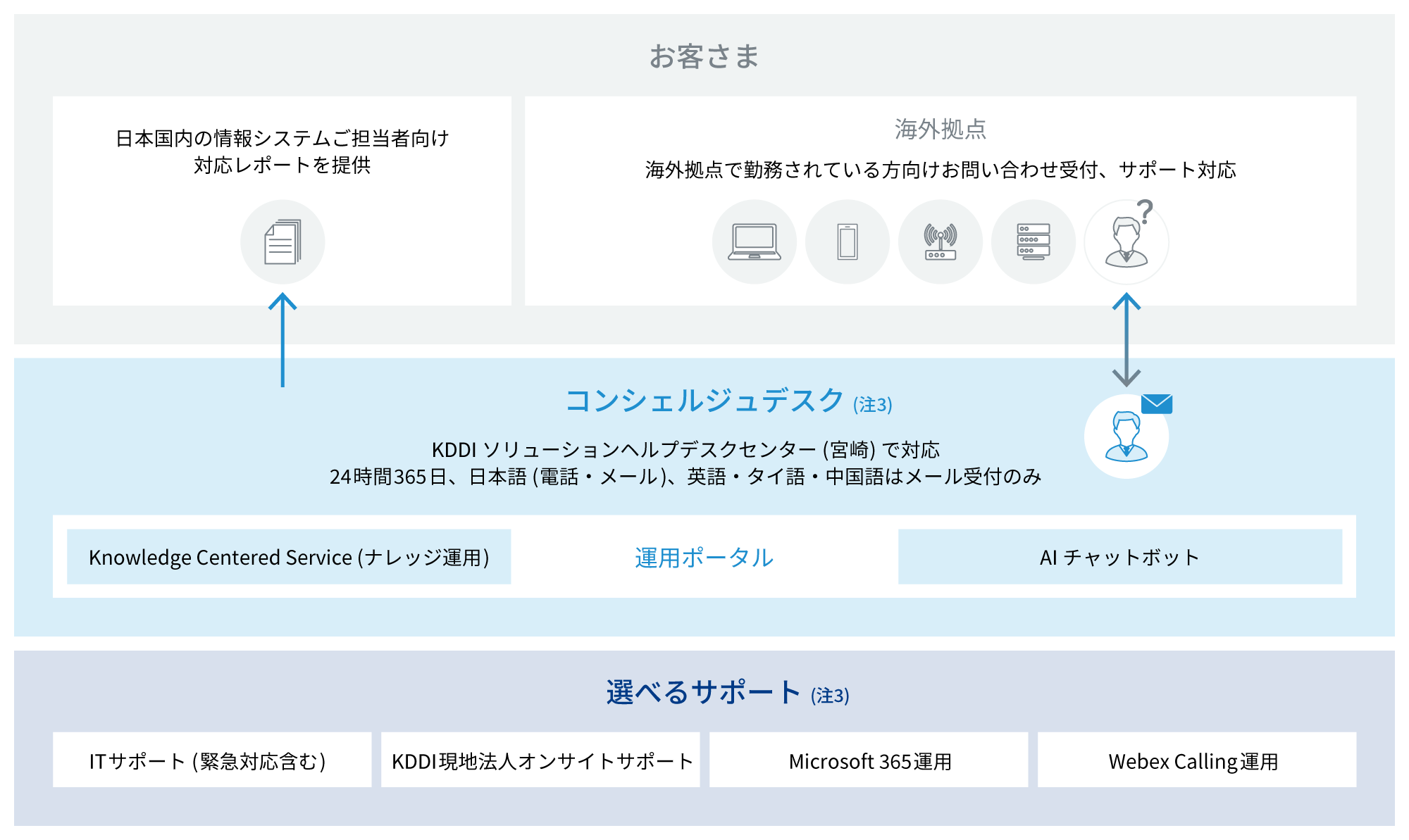Open the AI チャットボット panel
This screenshot has width=1409, height=840.
click(x=1119, y=557)
